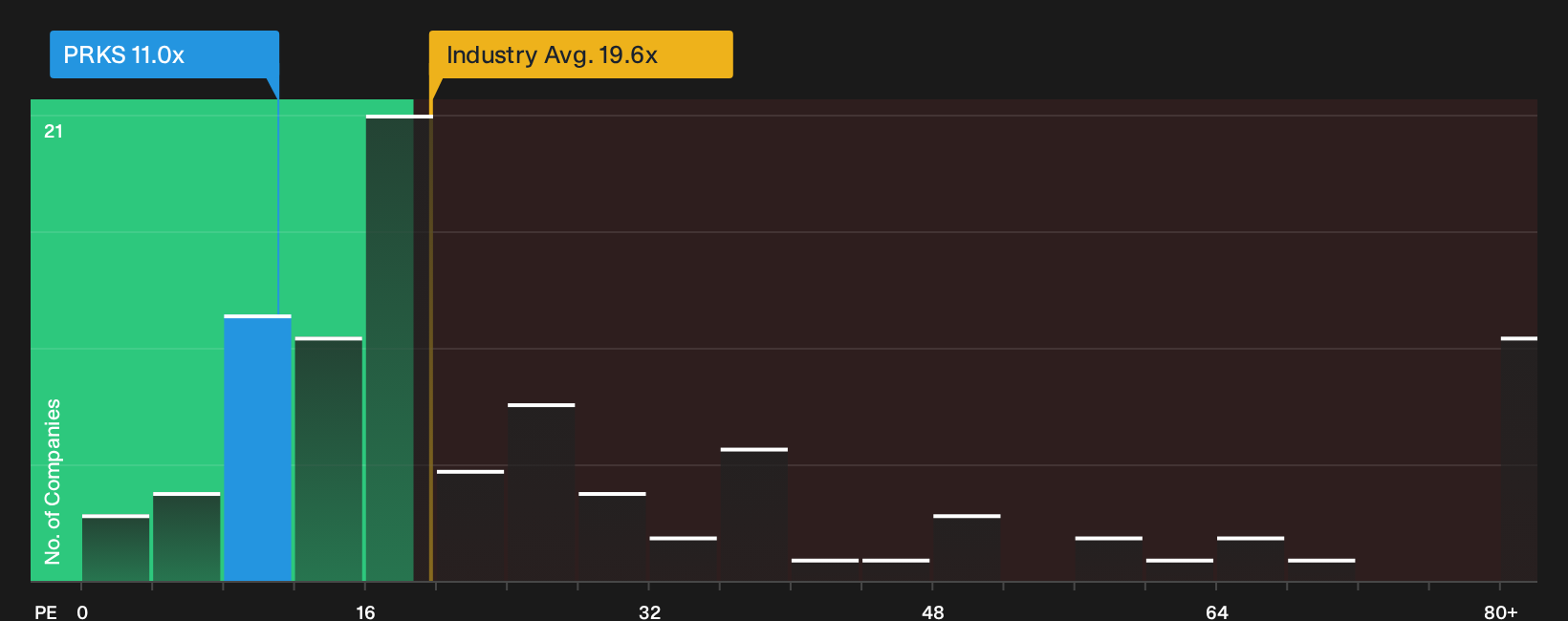Image resolution: width=1568 pixels, height=621 pixels.
Task: Select the bar starting at PE 32
Action: [x=684, y=559]
